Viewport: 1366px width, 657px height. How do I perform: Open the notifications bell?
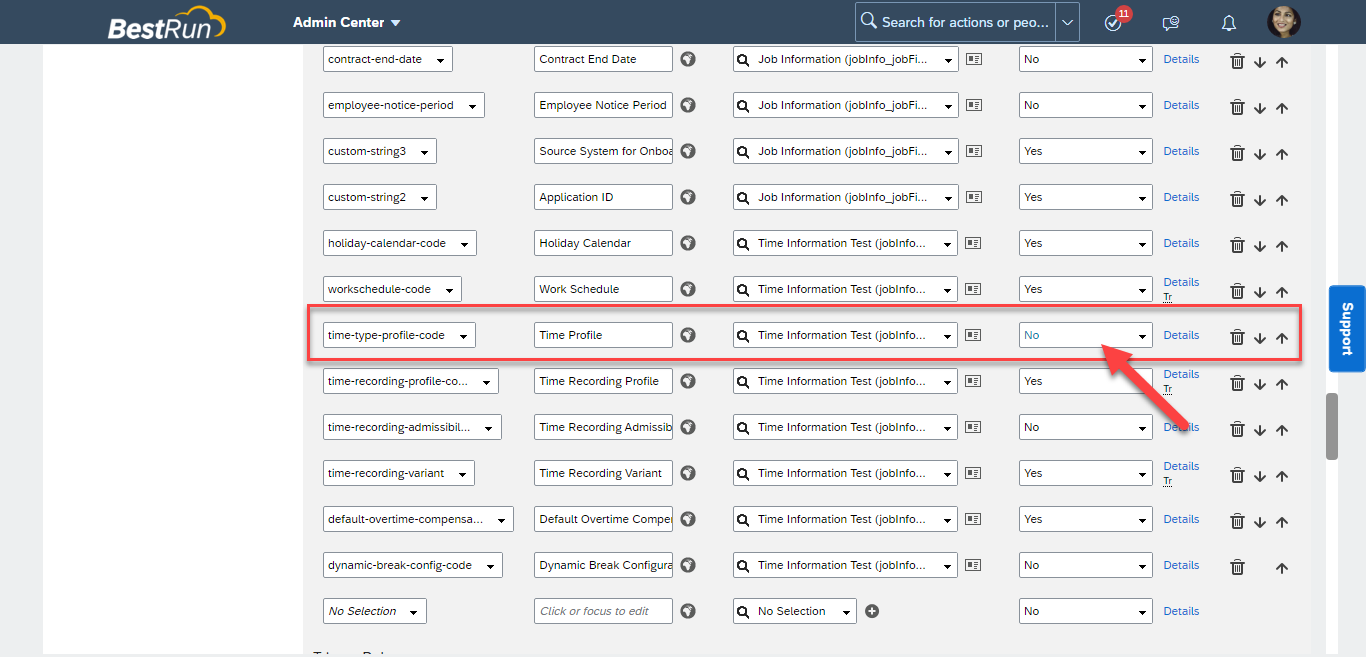(1229, 23)
